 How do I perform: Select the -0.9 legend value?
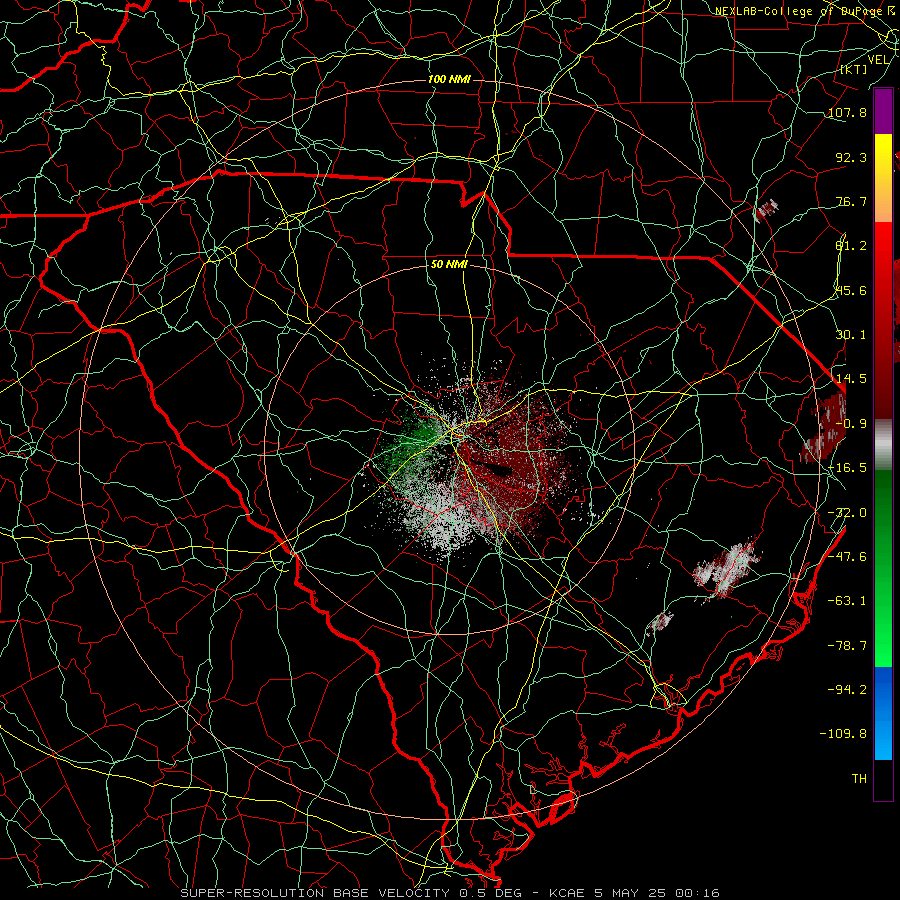pyautogui.click(x=851, y=424)
